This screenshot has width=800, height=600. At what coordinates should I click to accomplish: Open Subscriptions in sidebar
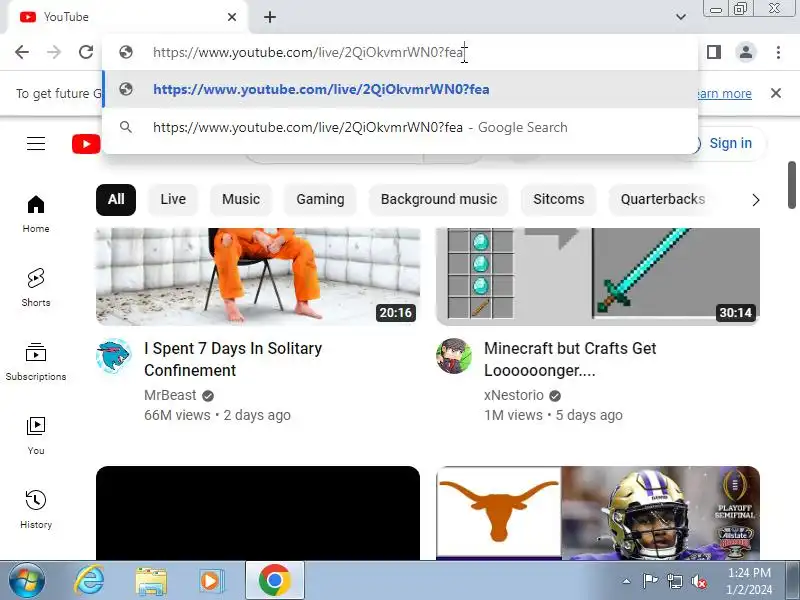point(36,362)
